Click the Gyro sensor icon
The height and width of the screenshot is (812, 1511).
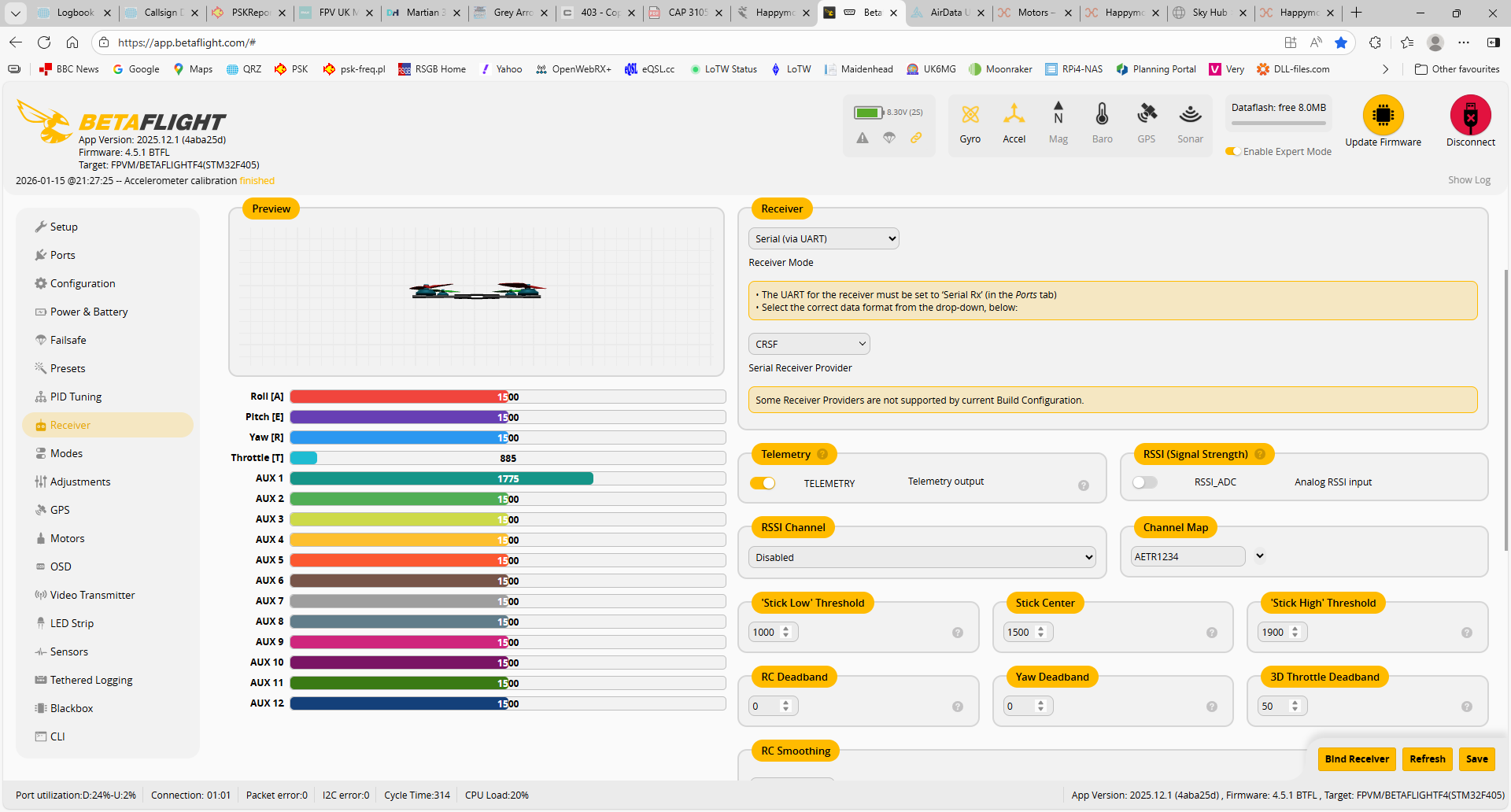click(970, 115)
